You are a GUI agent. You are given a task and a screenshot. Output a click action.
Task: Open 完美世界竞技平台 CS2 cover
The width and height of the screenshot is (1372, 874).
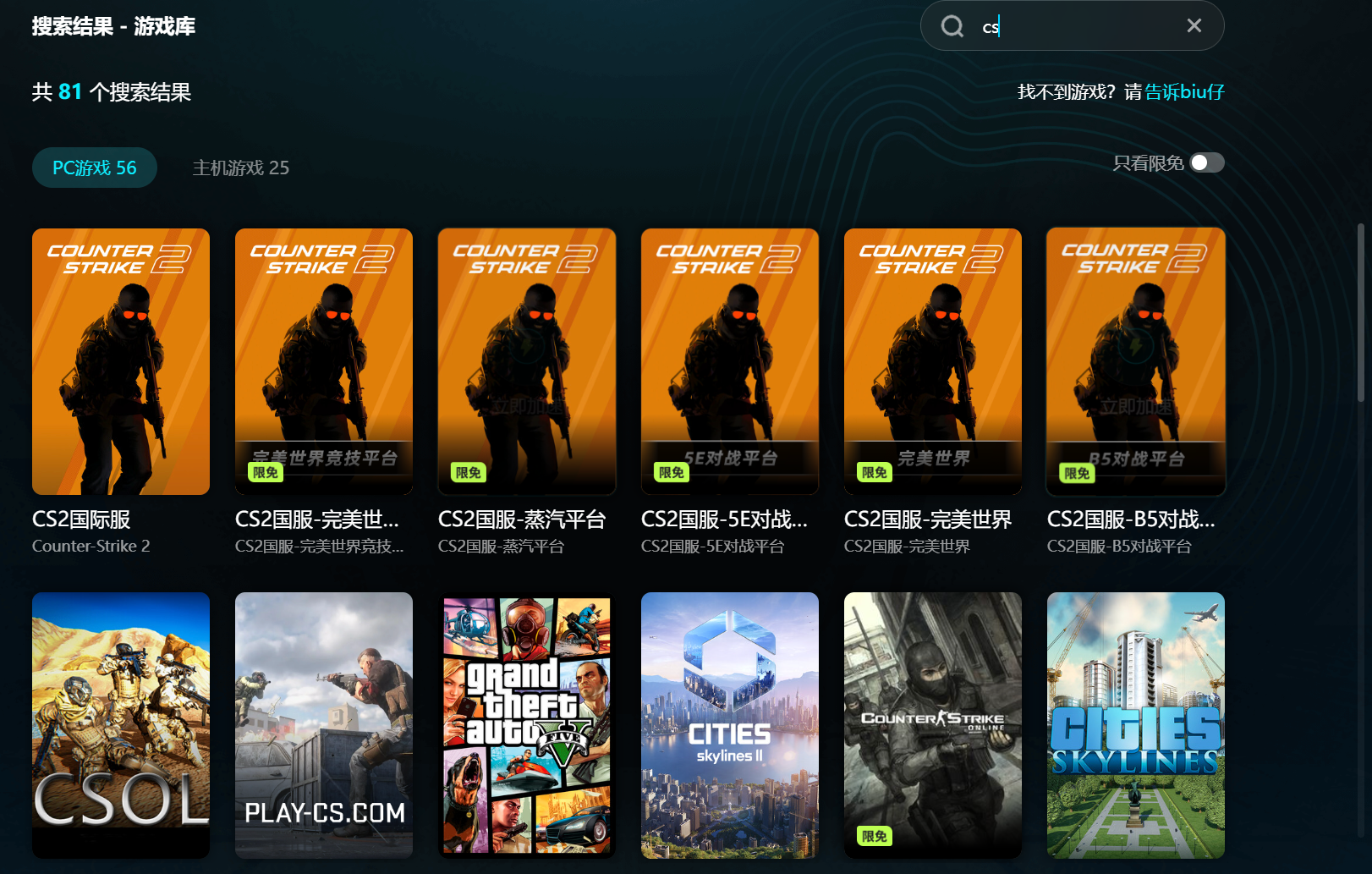point(324,361)
